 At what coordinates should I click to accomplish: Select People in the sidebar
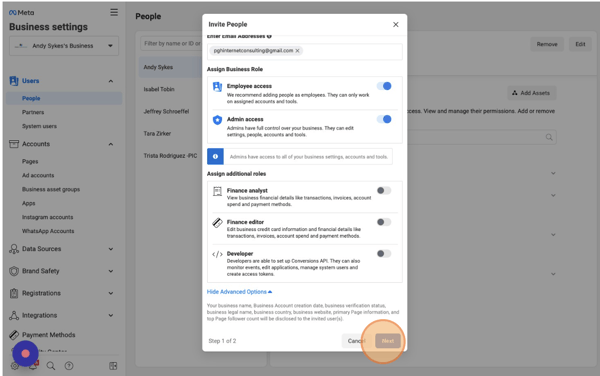click(64, 98)
